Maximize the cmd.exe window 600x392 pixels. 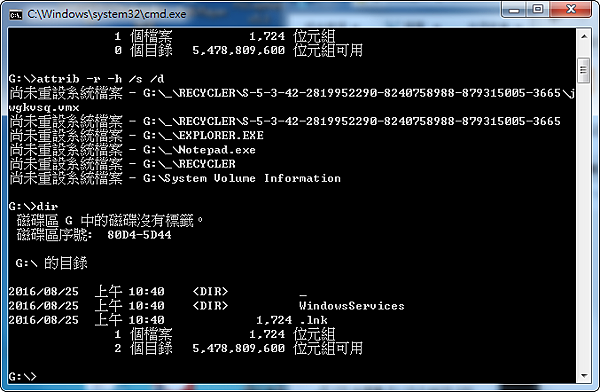coord(538,9)
